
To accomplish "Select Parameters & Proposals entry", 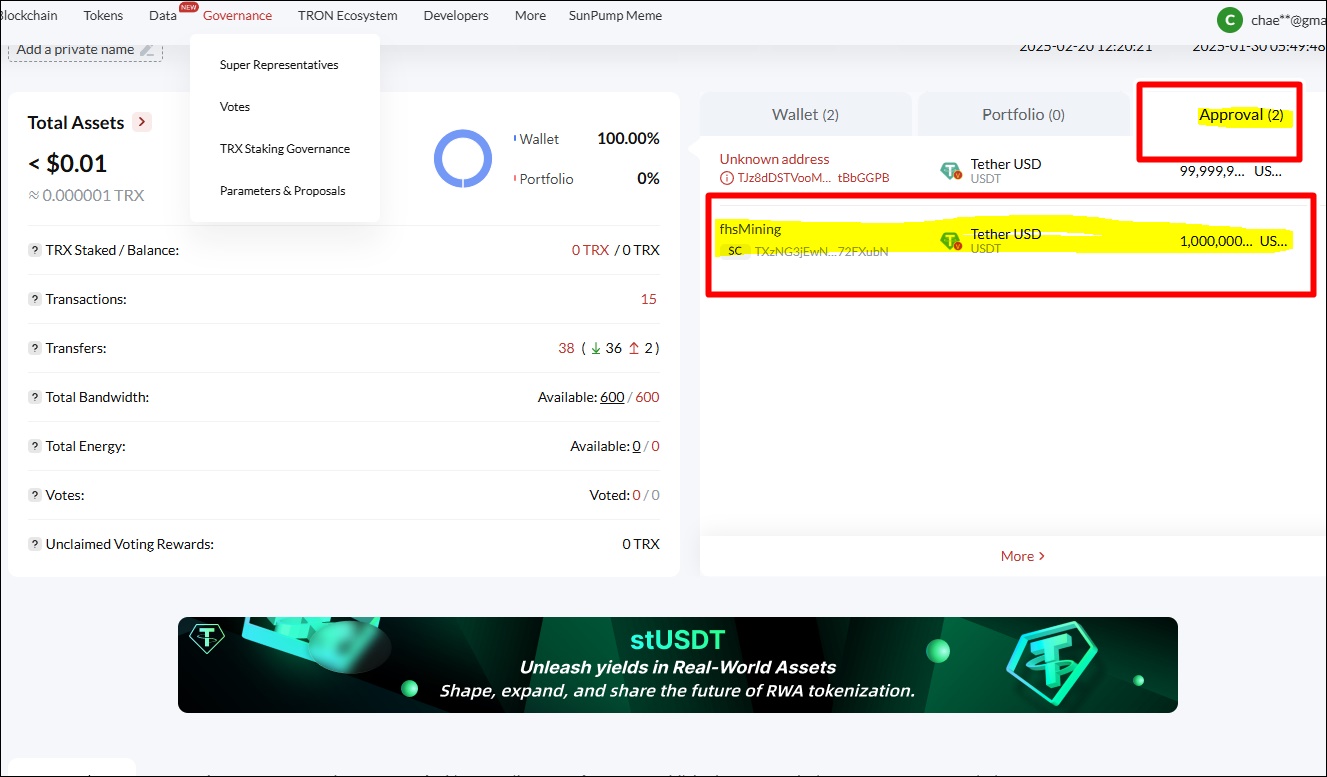I will pyautogui.click(x=283, y=191).
